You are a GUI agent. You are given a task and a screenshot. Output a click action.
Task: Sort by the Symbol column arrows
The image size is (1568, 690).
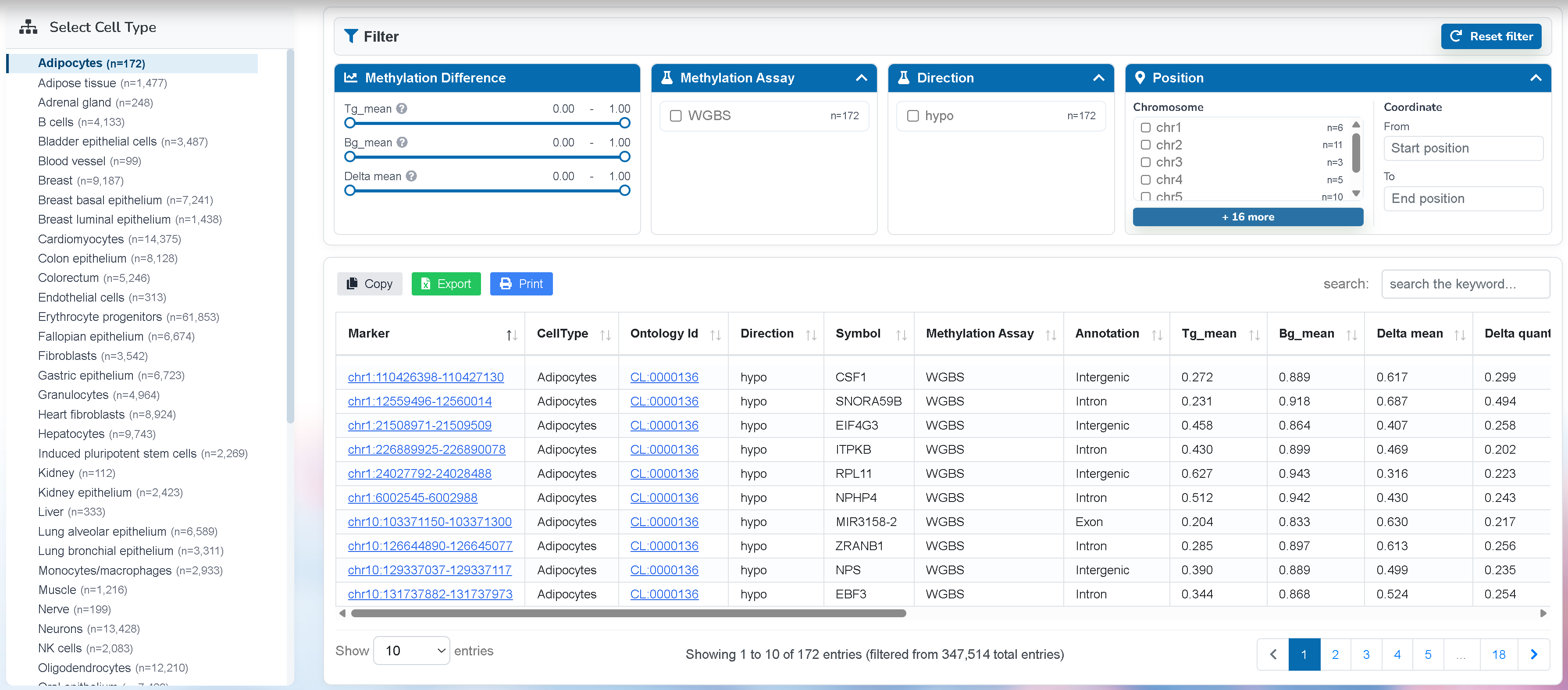pos(901,334)
